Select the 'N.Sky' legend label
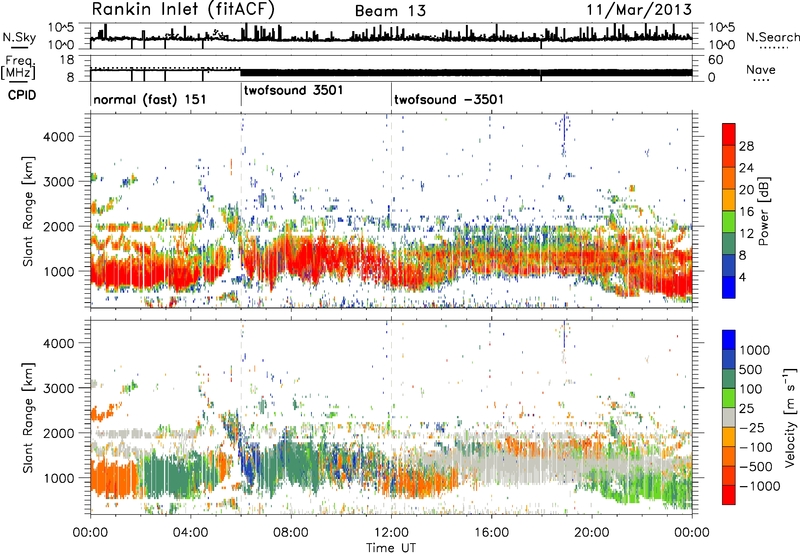800x554 pixels. [19, 37]
